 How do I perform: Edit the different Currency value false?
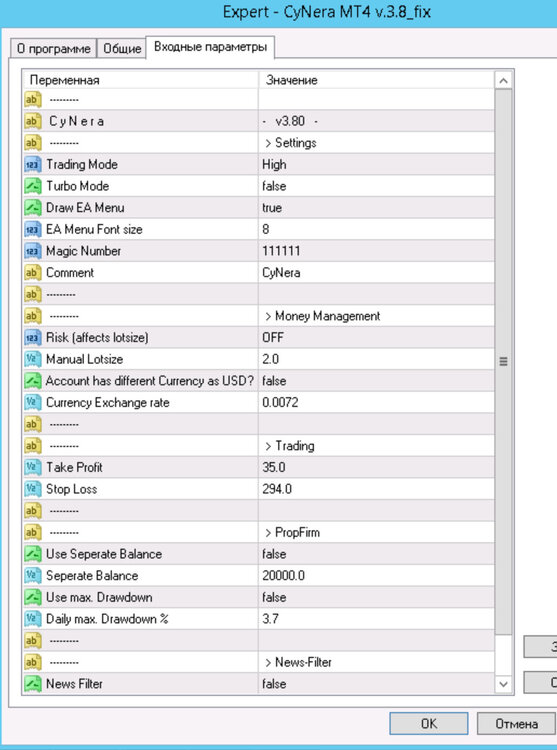(x=274, y=381)
